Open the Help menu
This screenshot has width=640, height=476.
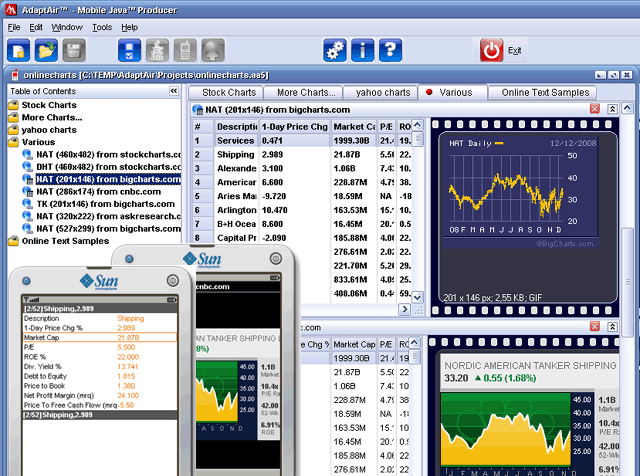point(129,27)
